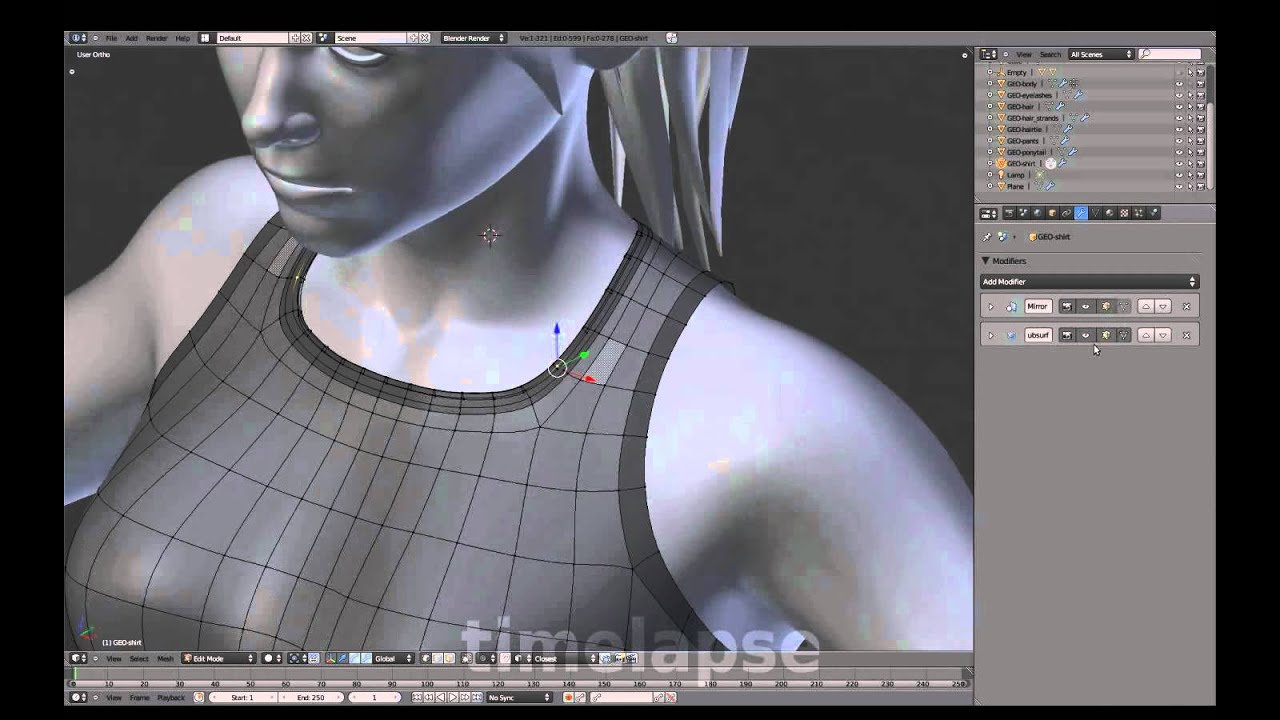Select the Particles properties tab
1280x720 pixels.
point(1139,213)
